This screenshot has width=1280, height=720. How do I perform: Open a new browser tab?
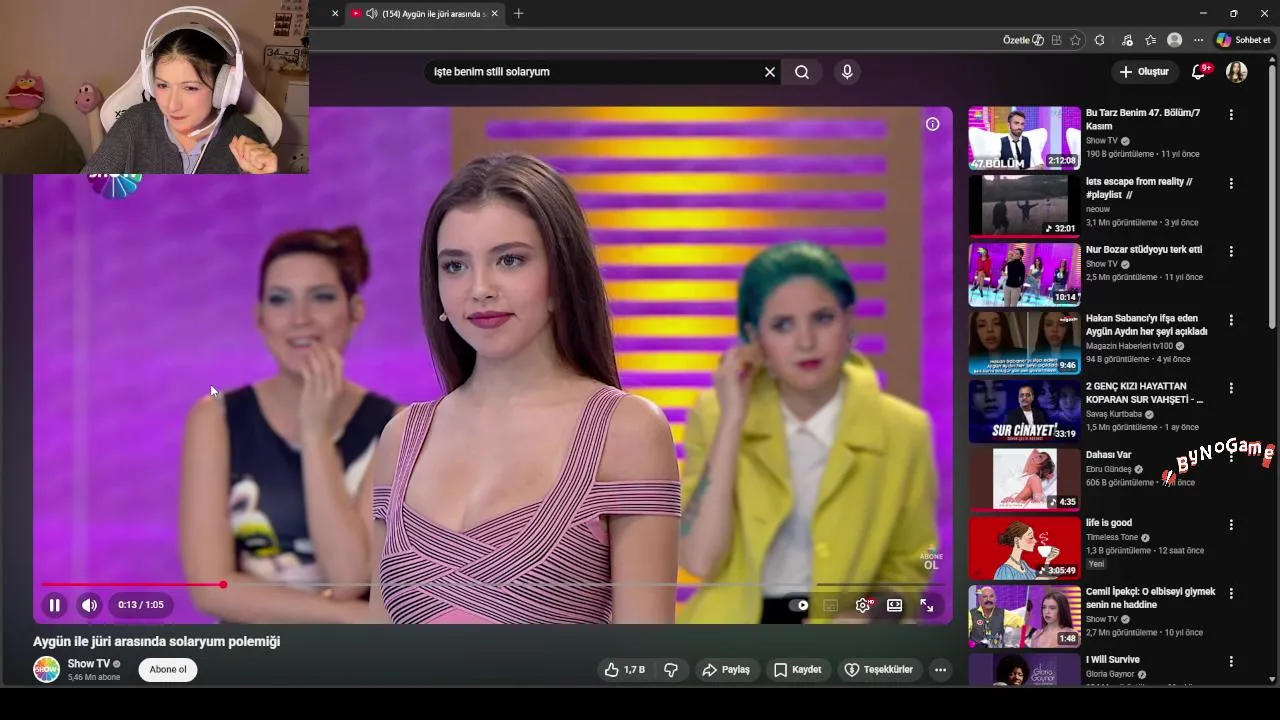point(518,14)
